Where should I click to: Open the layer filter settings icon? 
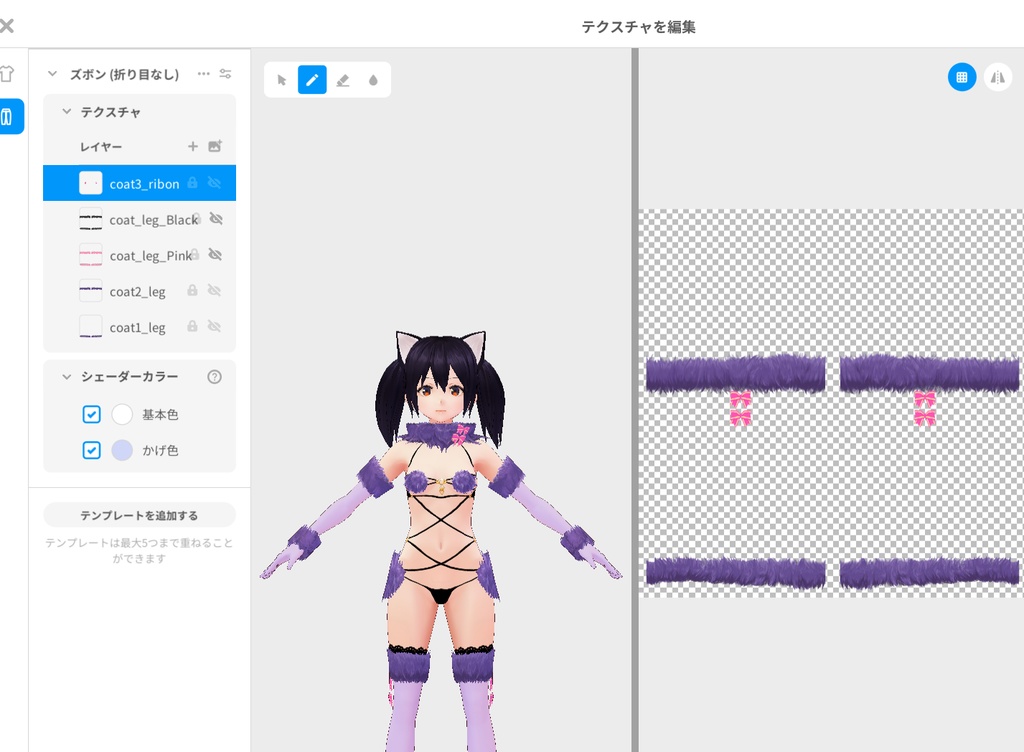tap(225, 74)
